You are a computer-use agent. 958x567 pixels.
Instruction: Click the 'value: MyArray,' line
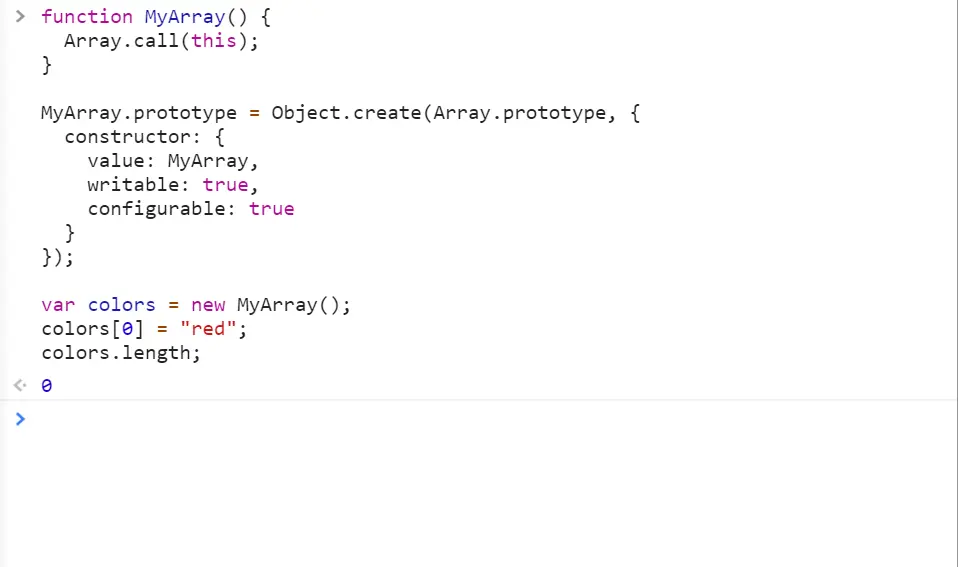pos(173,161)
